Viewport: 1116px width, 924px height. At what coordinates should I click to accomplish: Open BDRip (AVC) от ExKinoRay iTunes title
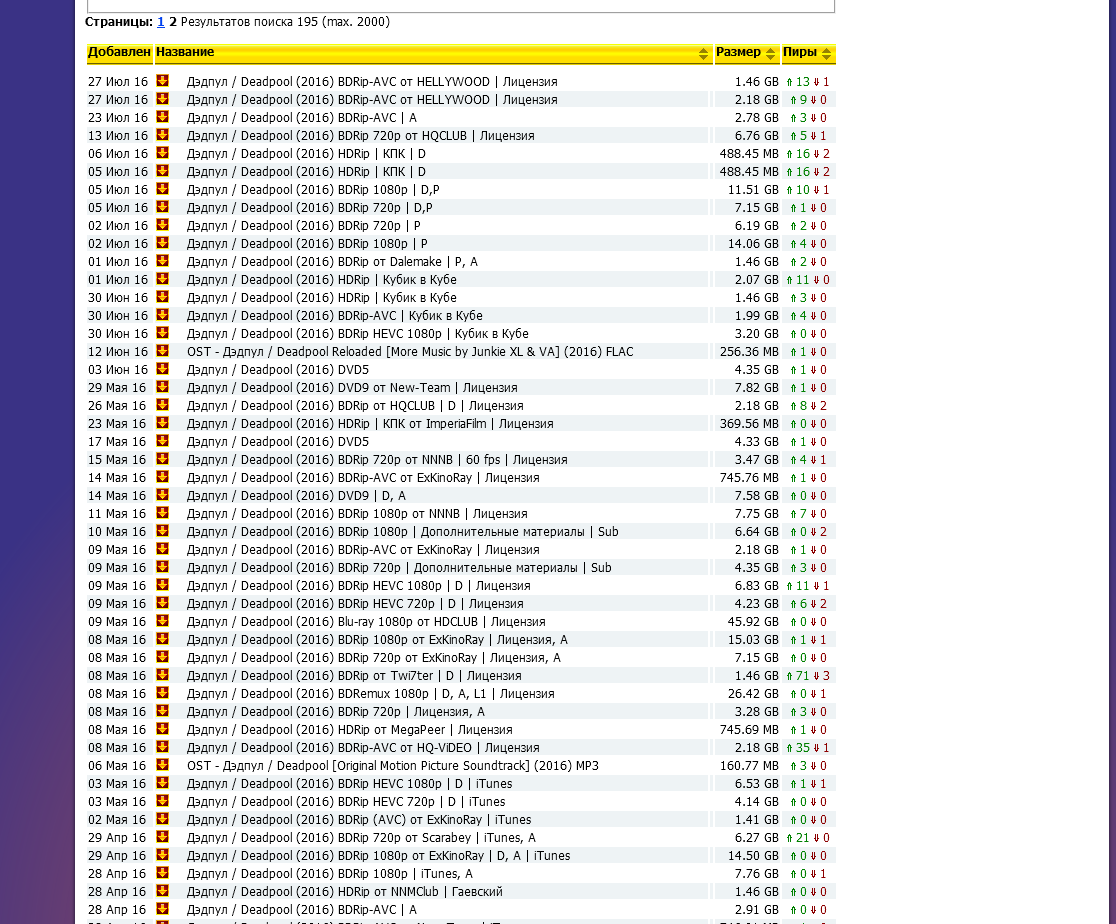click(359, 819)
